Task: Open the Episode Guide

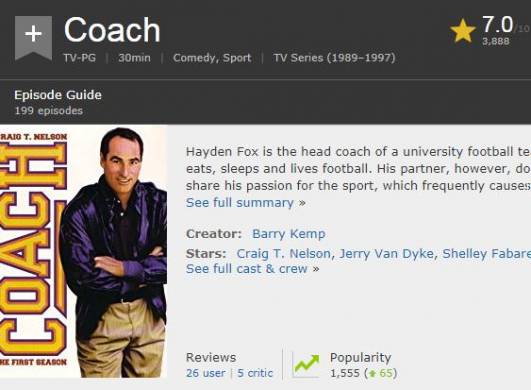Action: pyautogui.click(x=58, y=95)
